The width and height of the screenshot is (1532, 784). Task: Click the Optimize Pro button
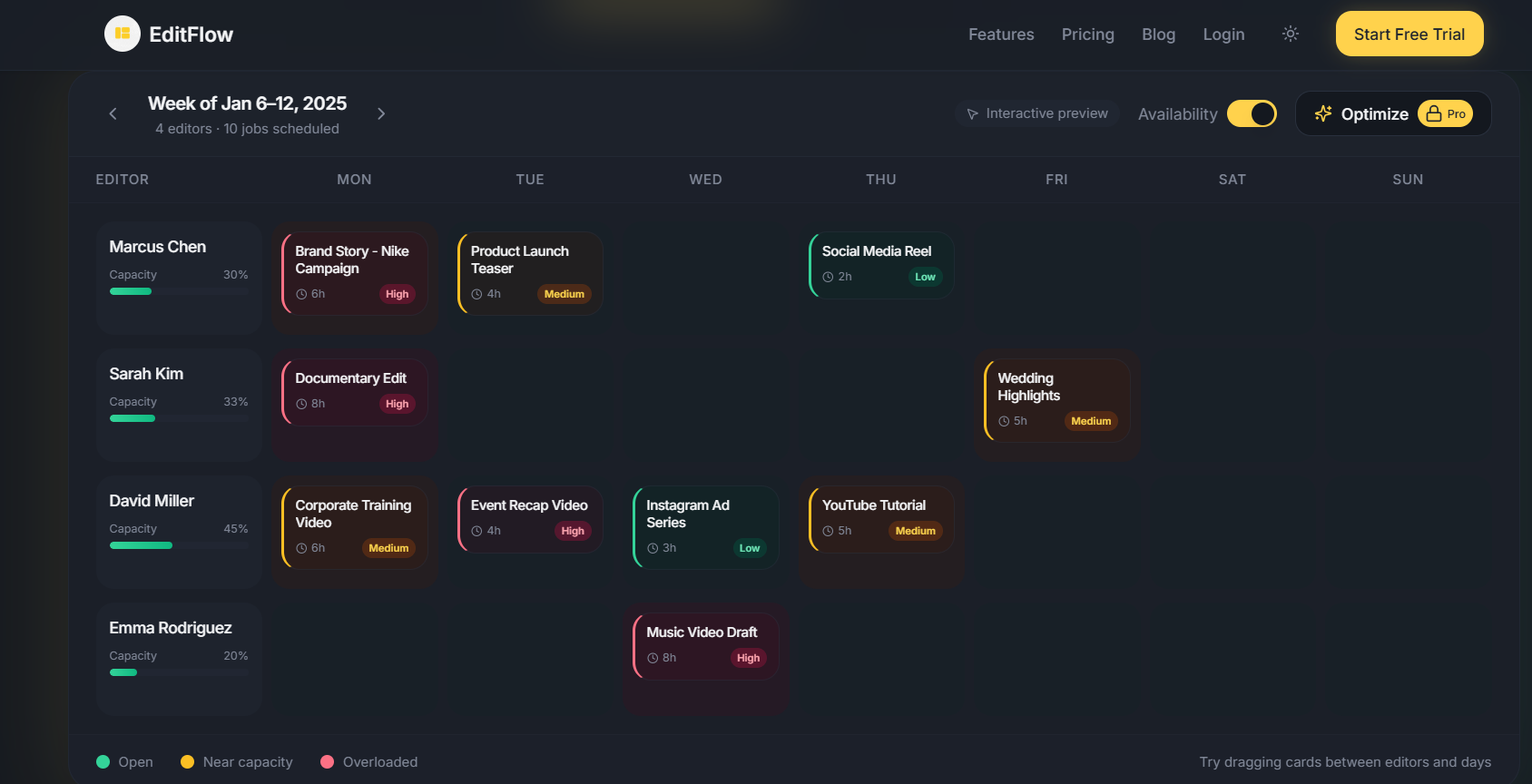tap(1392, 113)
